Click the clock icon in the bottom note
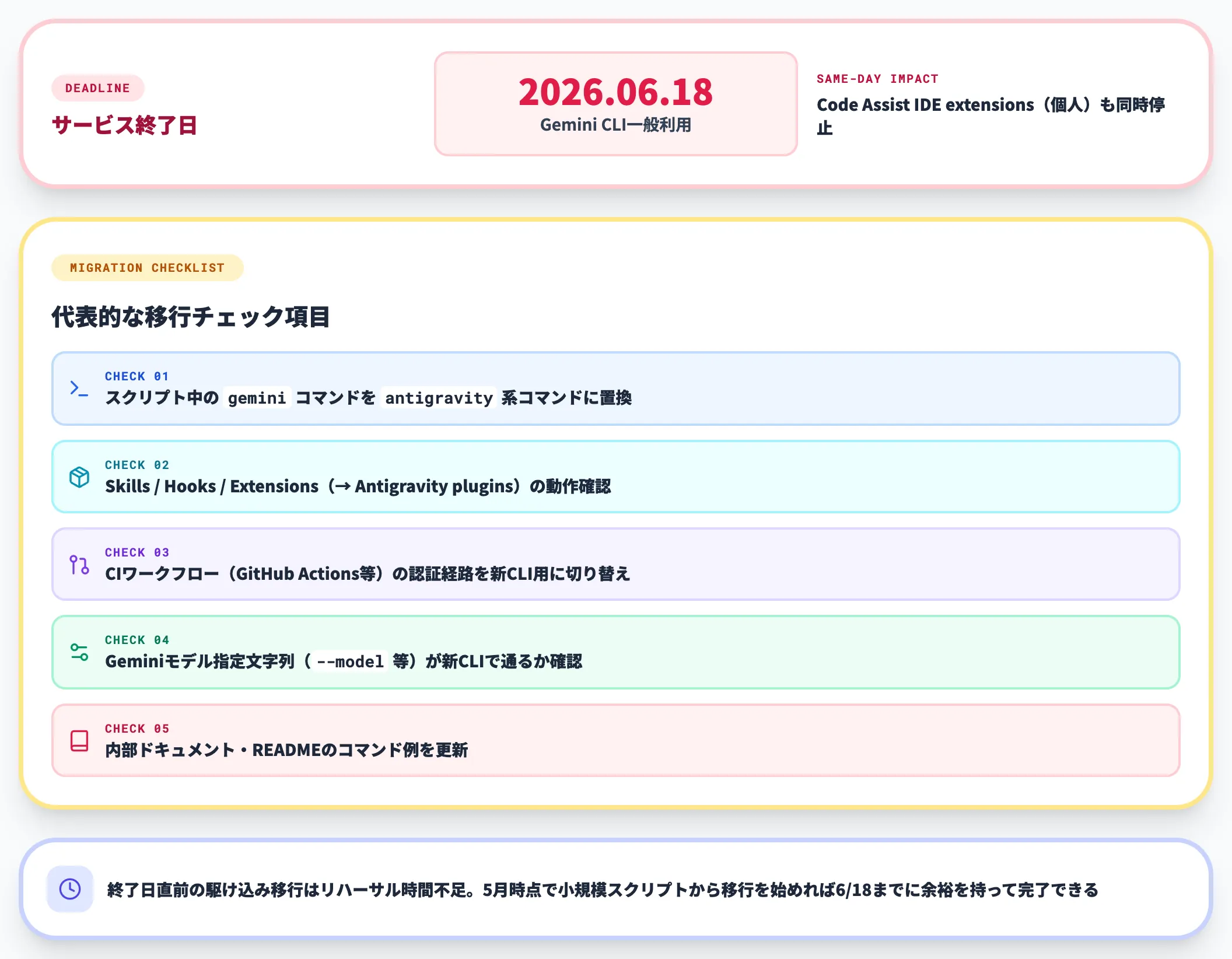 click(70, 889)
